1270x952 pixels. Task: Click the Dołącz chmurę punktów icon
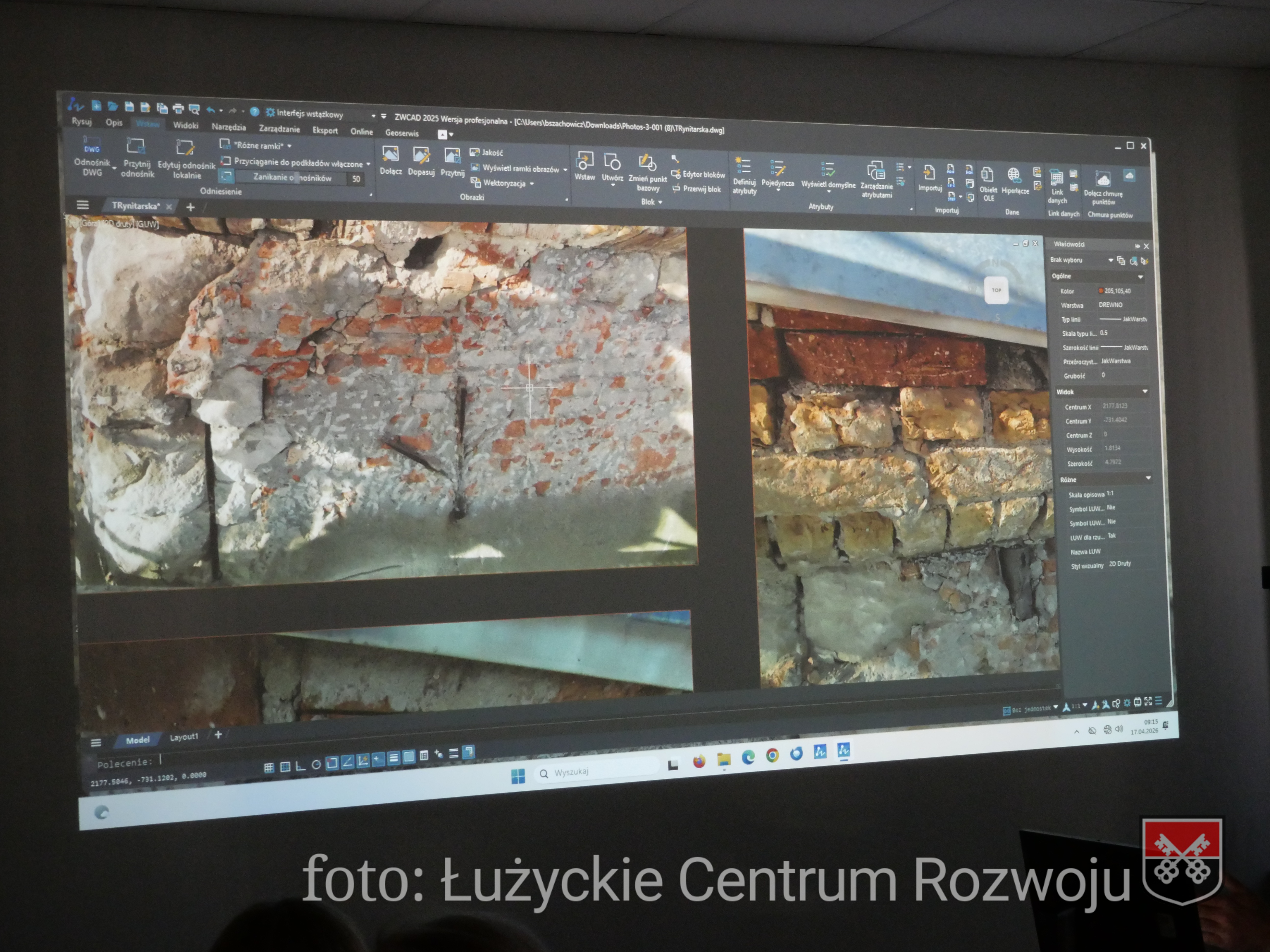click(1102, 180)
